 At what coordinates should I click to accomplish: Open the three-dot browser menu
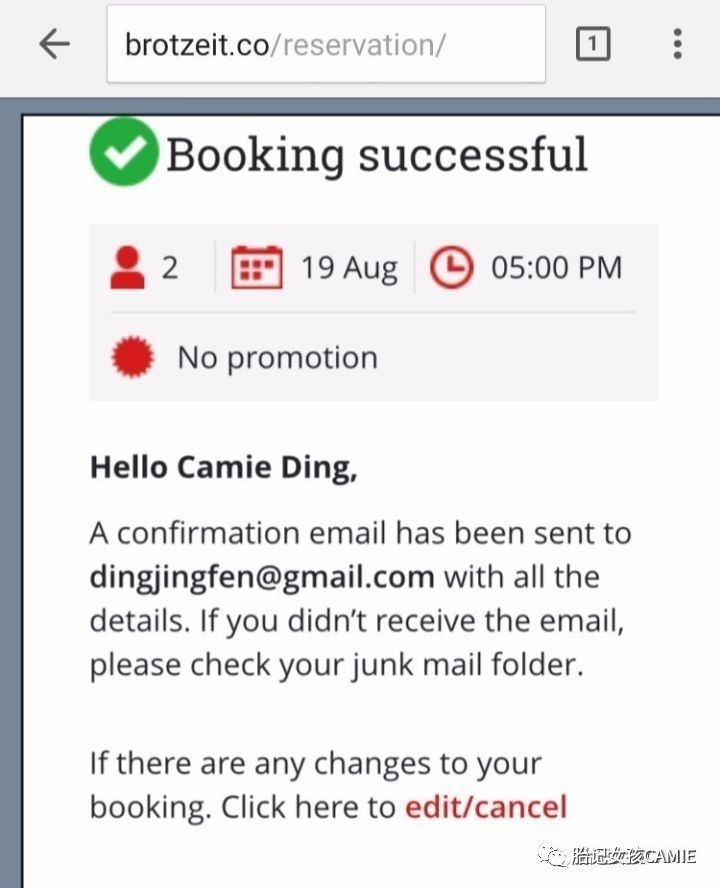click(x=678, y=44)
